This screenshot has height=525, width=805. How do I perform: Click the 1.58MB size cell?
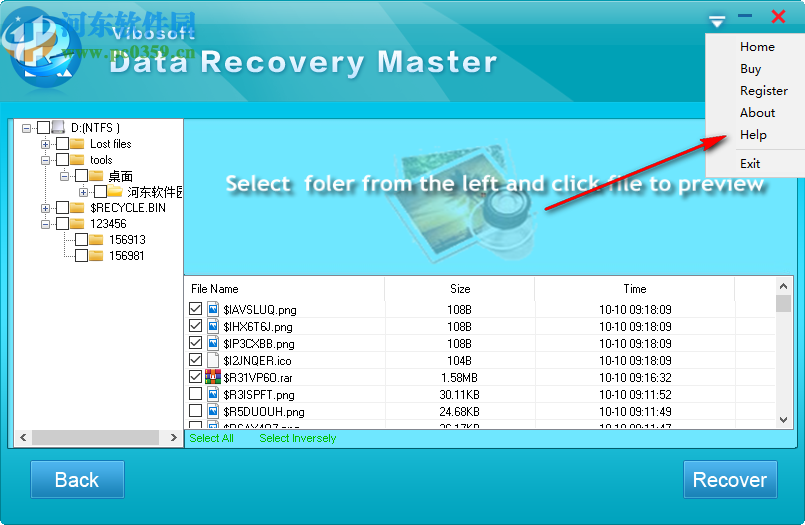click(459, 378)
